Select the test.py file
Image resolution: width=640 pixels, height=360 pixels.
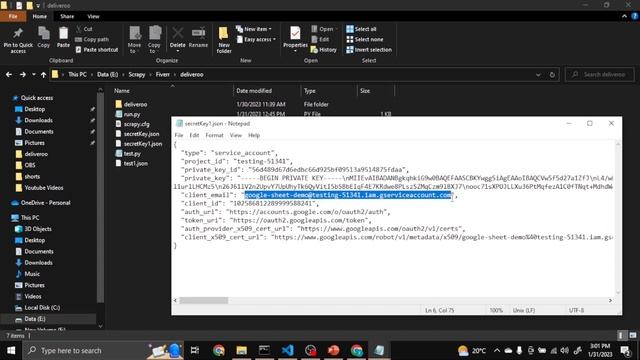132,153
